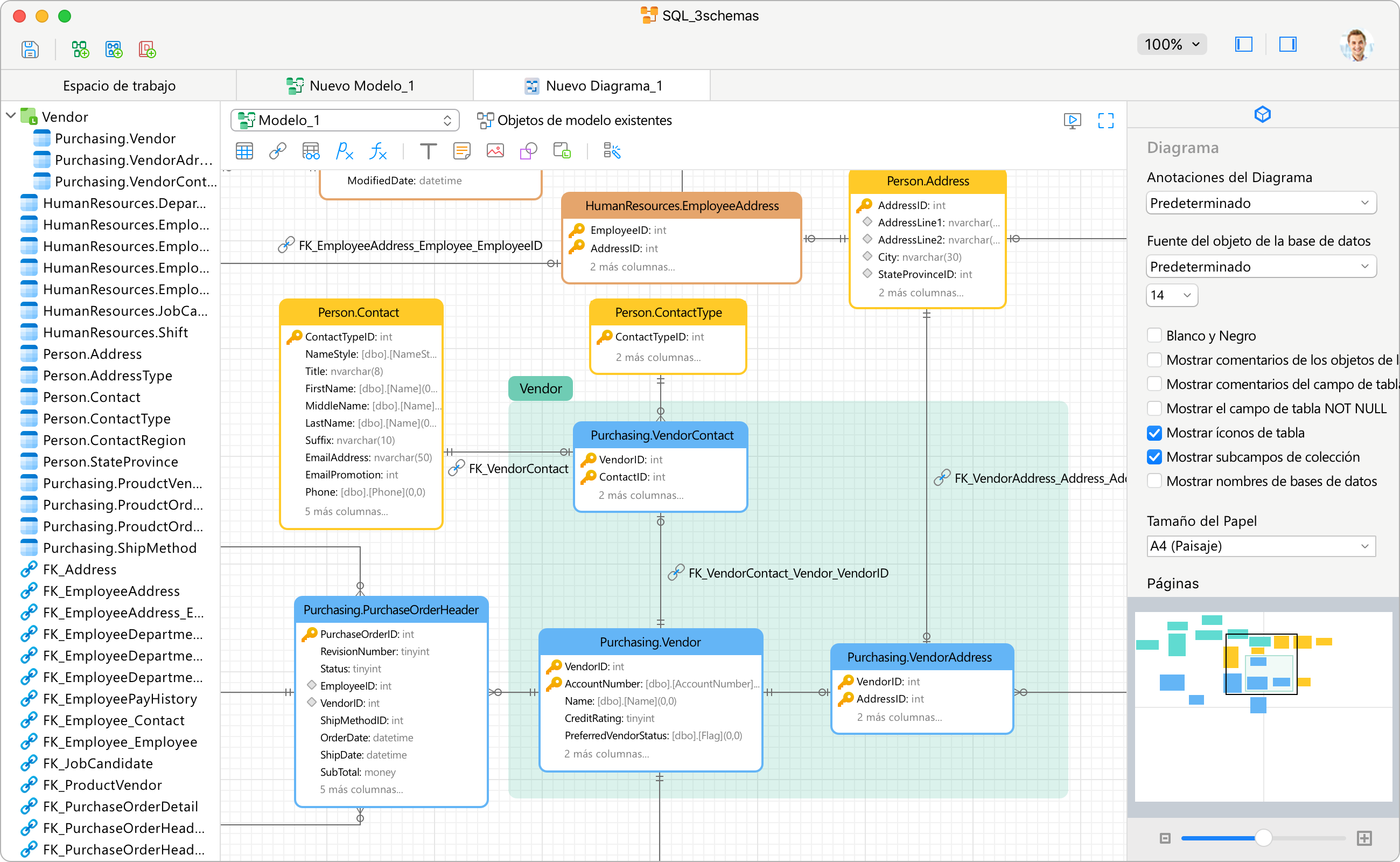
Task: Switch to Espacio de trabajo tab
Action: click(119, 86)
